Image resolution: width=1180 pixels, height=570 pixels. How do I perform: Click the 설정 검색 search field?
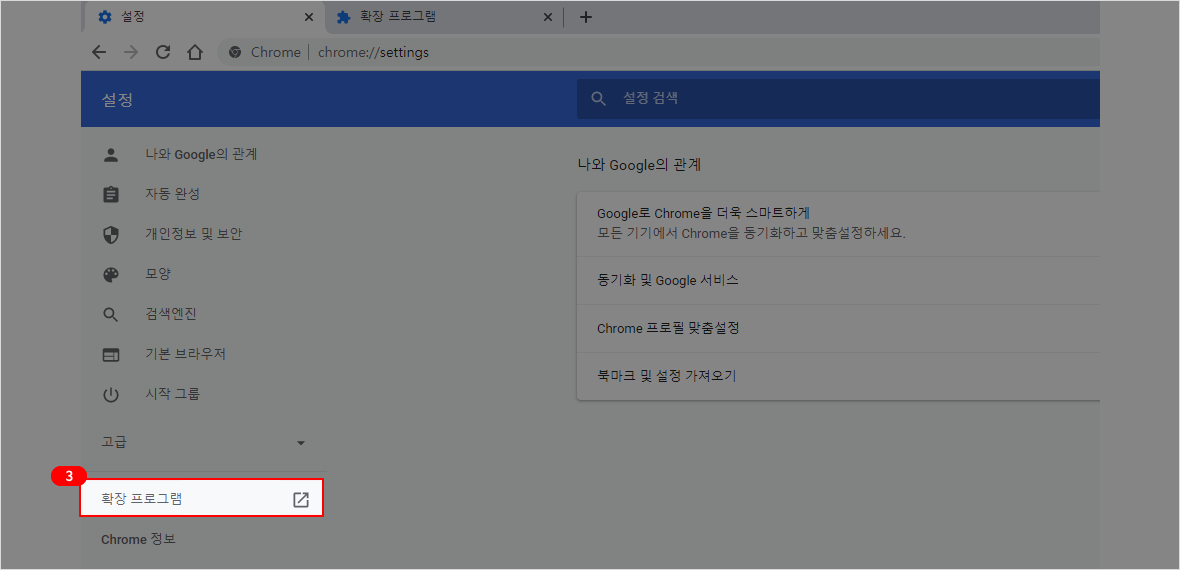tap(840, 98)
